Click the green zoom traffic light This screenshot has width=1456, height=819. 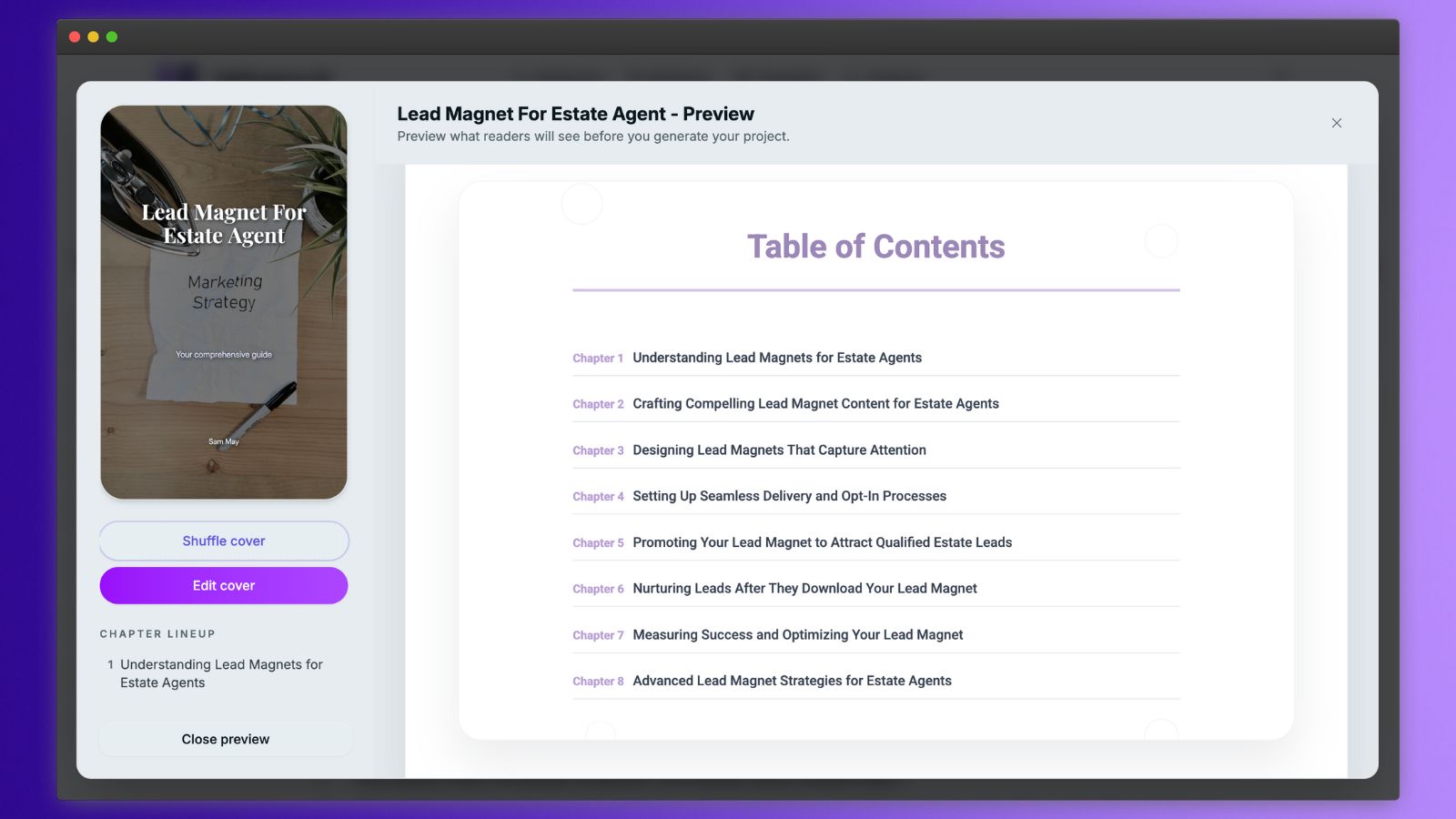[x=111, y=36]
